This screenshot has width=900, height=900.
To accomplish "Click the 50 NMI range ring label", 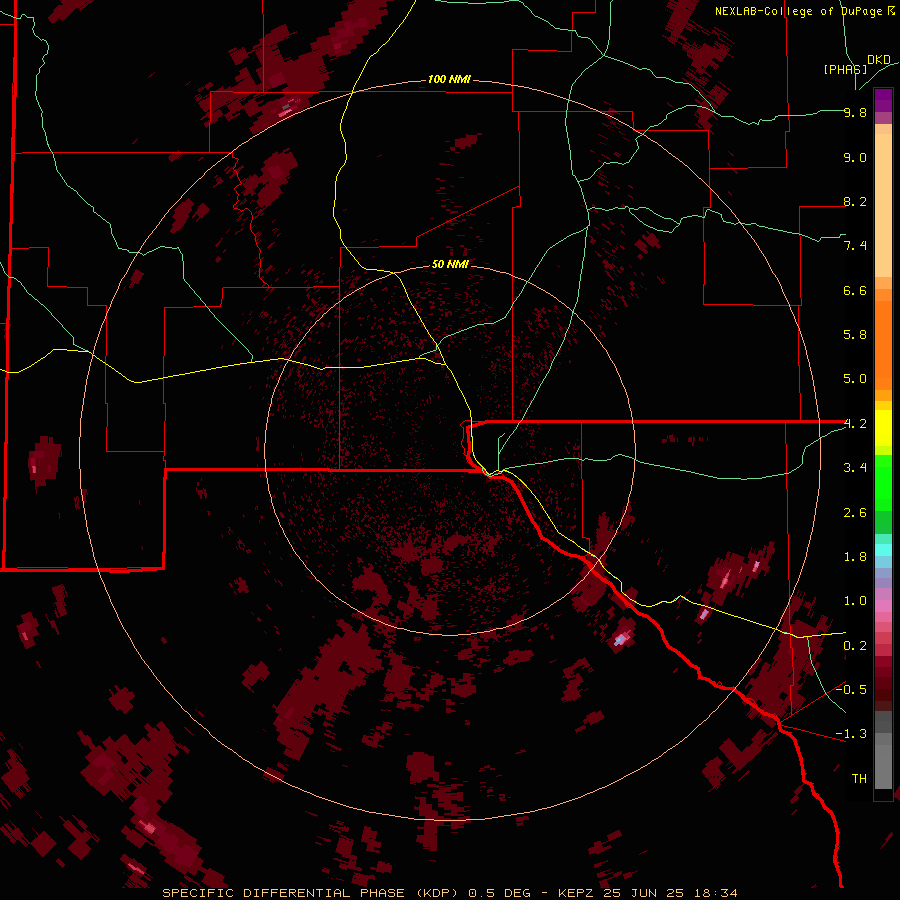I will (x=450, y=264).
